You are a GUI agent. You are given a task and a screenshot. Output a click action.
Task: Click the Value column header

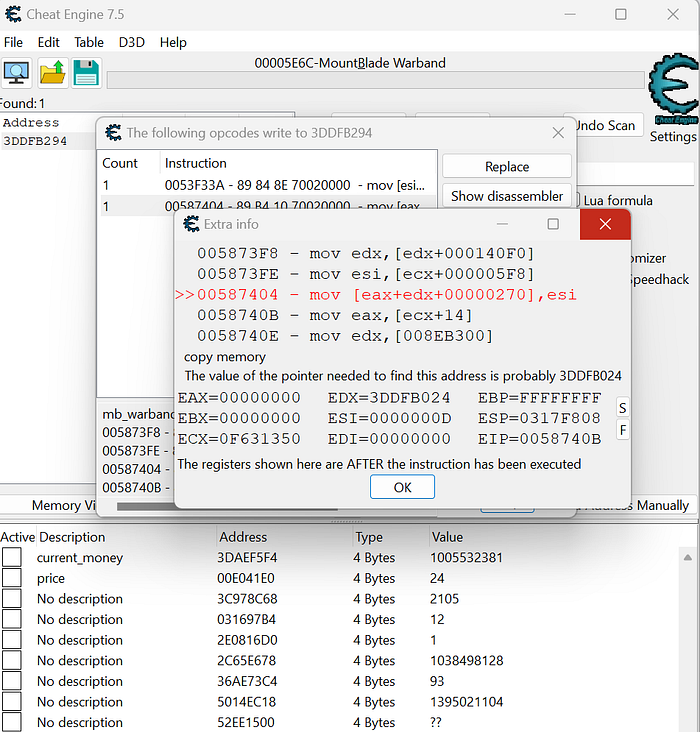tap(447, 537)
